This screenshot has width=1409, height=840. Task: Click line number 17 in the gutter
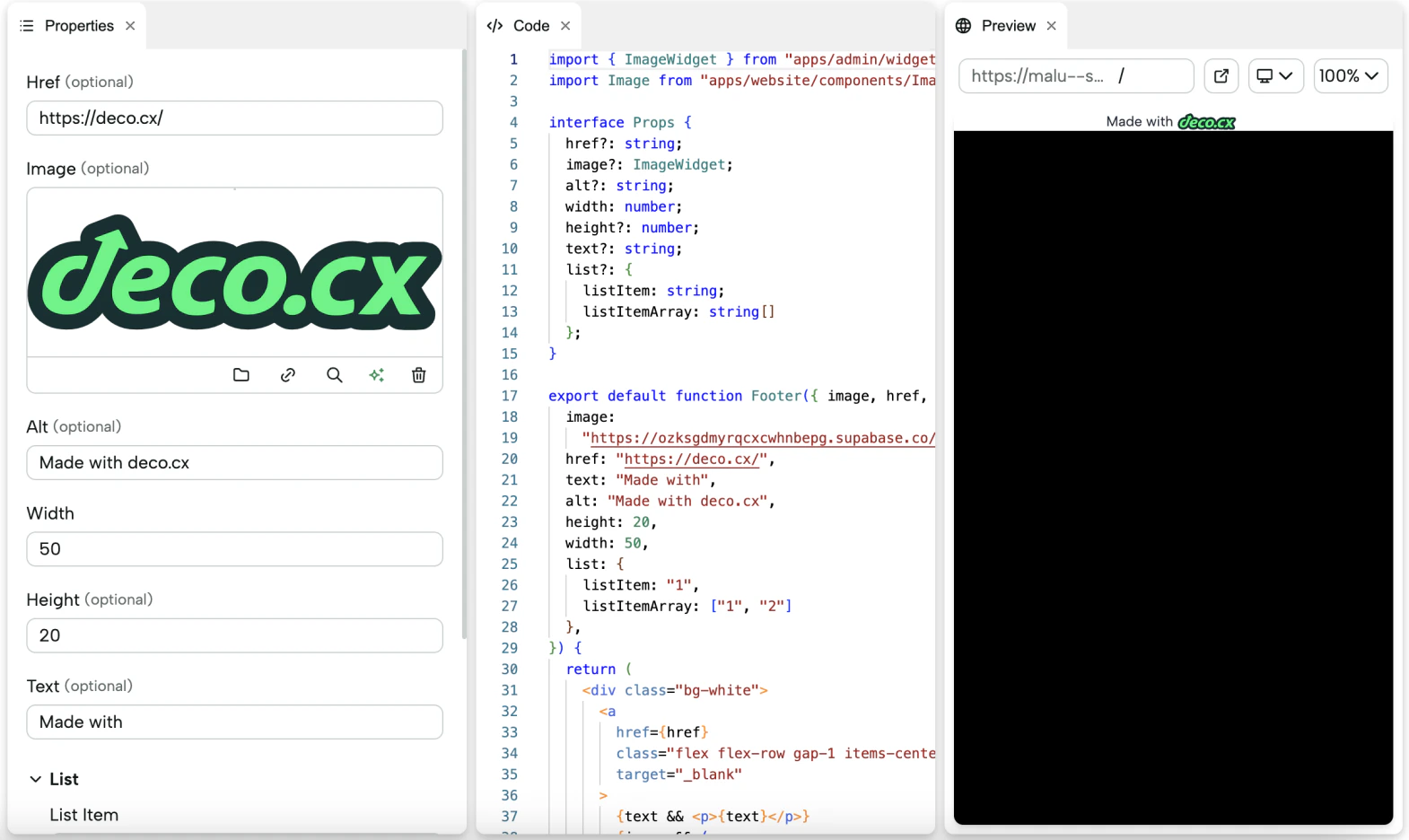click(510, 396)
